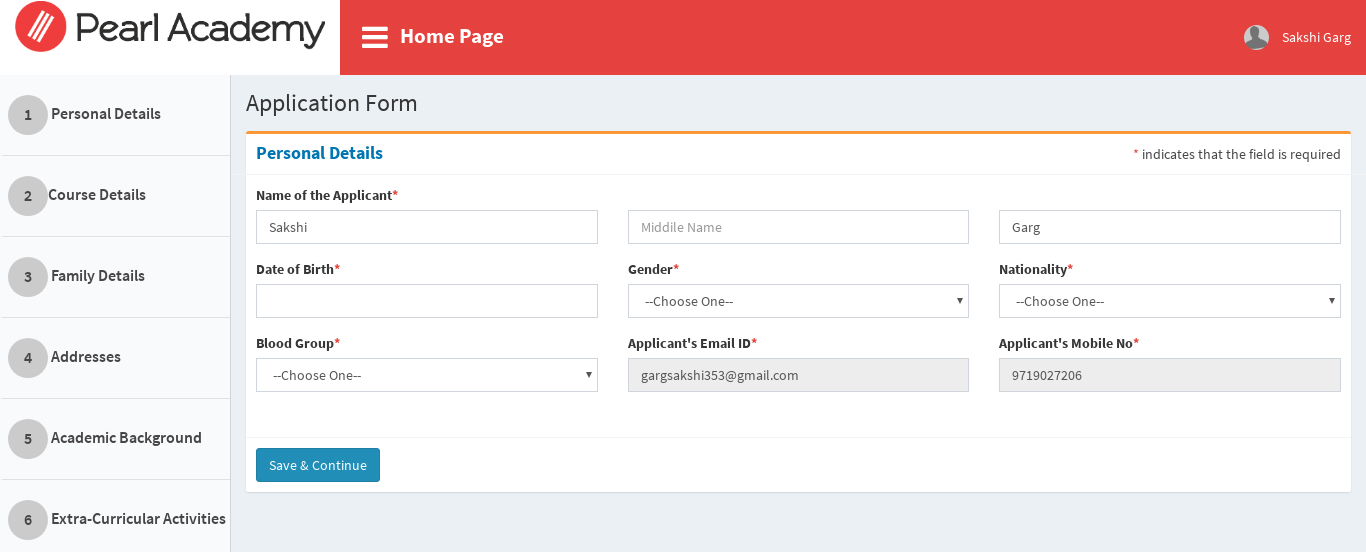Click step 4 circle for Addresses
This screenshot has height=552, width=1366.
[x=28, y=358]
